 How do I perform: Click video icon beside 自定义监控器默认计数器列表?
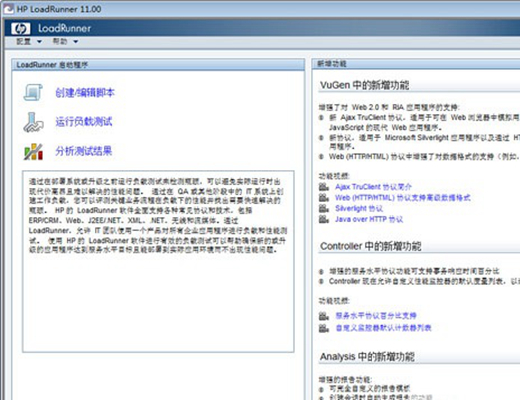pyautogui.click(x=324, y=328)
